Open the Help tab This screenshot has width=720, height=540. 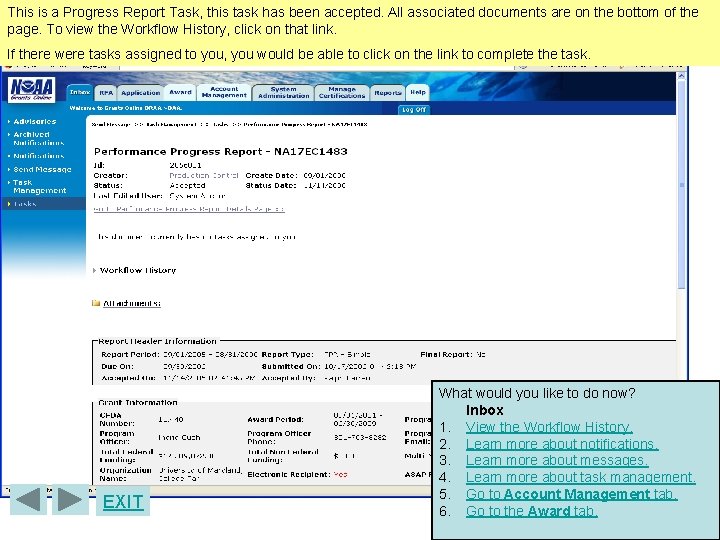418,92
